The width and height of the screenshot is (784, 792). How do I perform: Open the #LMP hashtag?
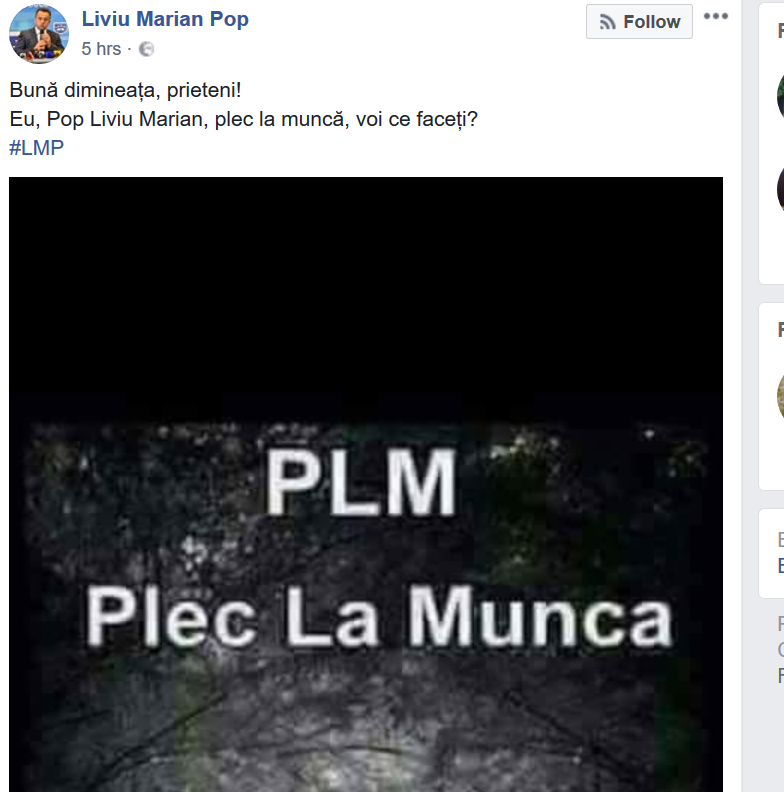(x=36, y=148)
